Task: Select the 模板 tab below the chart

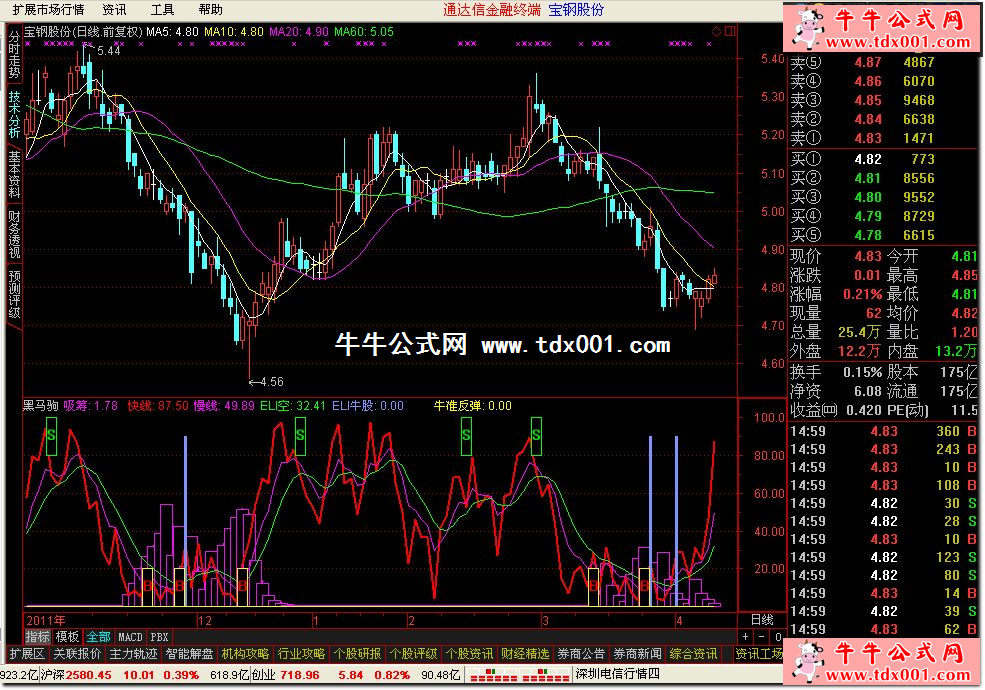Action: [67, 637]
